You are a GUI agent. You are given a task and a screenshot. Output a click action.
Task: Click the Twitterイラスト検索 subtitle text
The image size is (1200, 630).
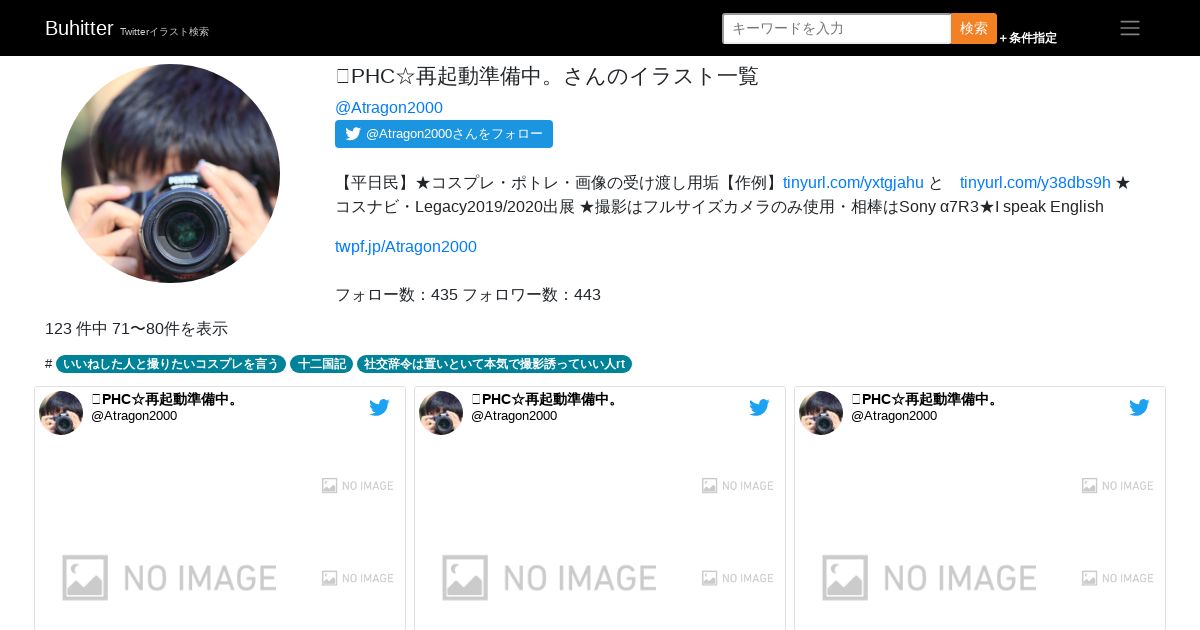click(164, 32)
